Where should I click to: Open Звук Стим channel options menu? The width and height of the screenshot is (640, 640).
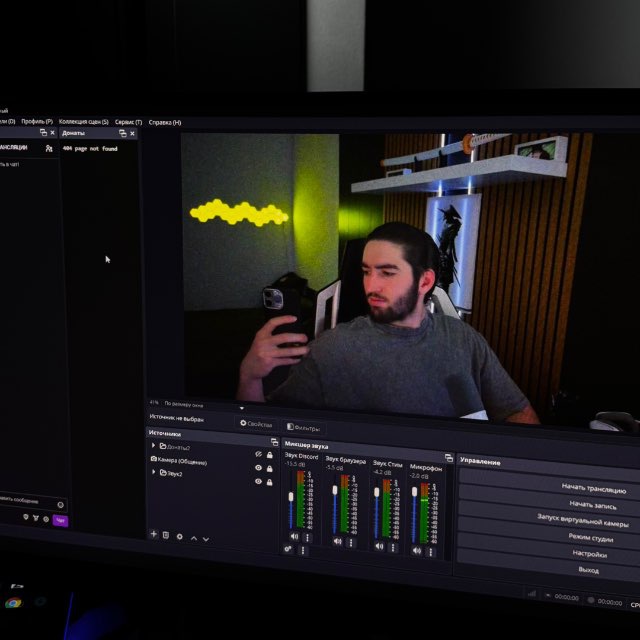click(x=393, y=547)
